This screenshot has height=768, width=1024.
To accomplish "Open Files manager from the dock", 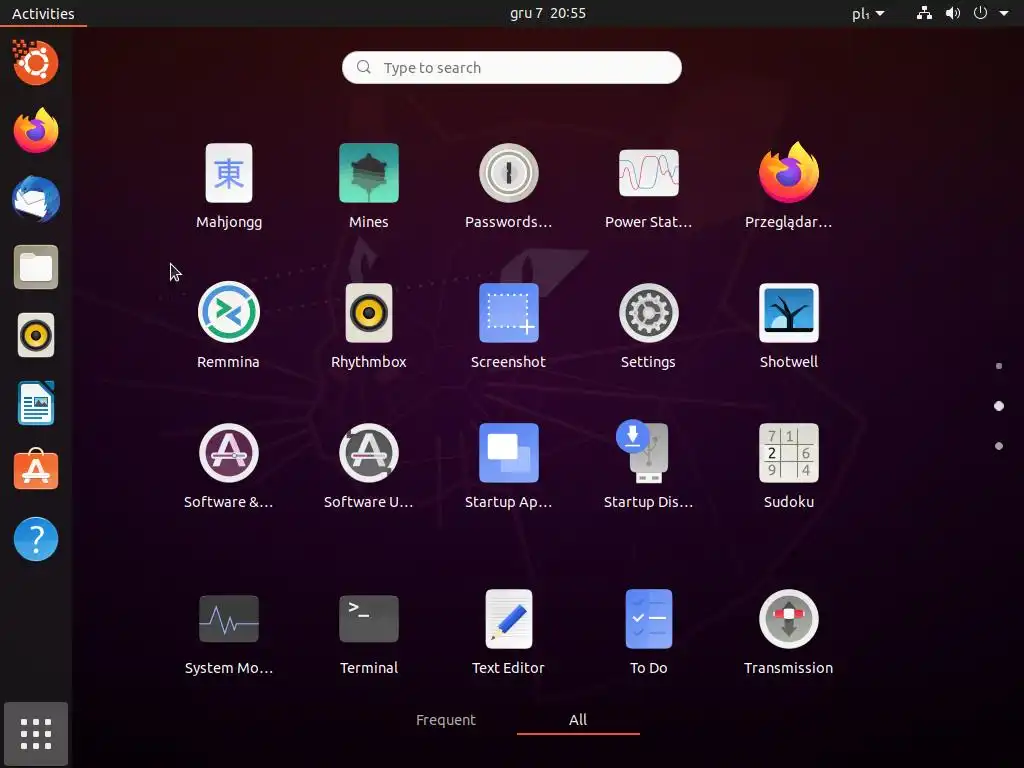I will coord(35,267).
